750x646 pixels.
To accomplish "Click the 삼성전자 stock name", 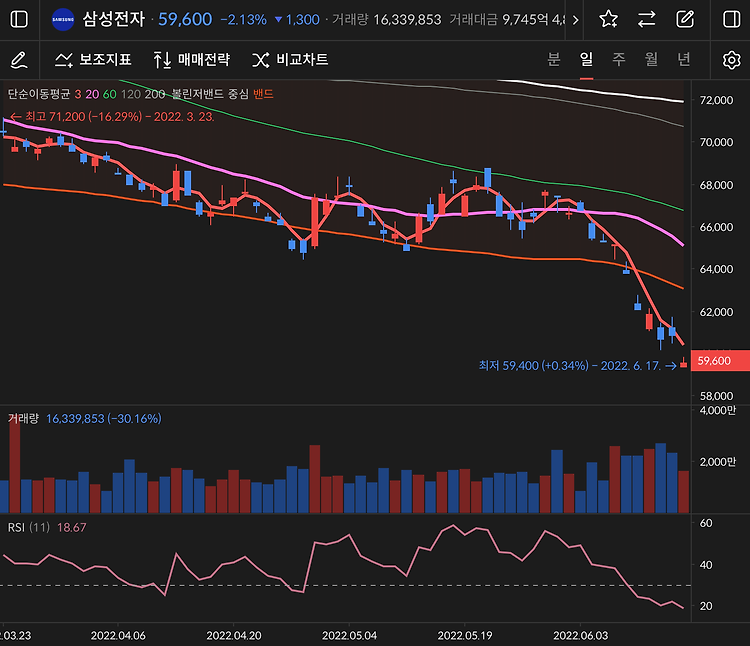I will pos(114,20).
